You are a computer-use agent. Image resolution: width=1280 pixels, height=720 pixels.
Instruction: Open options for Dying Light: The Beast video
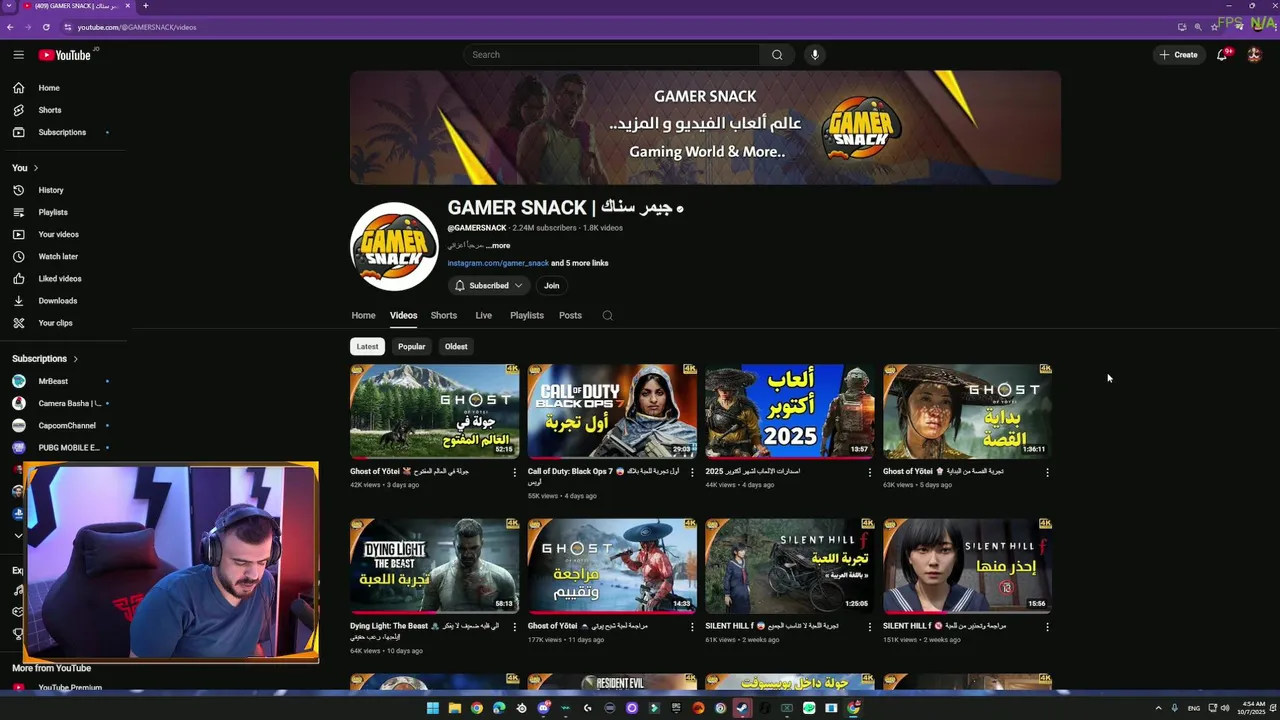pyautogui.click(x=515, y=627)
